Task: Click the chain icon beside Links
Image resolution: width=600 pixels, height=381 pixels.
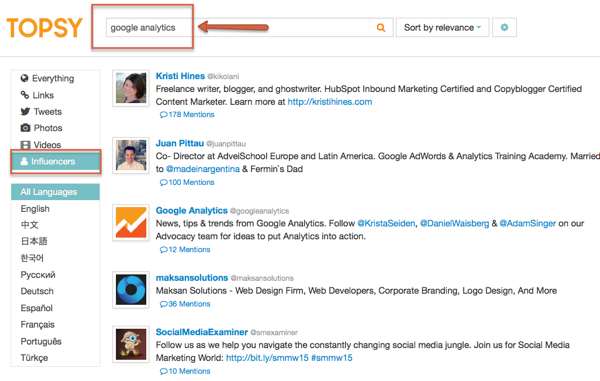Action: 25,94
